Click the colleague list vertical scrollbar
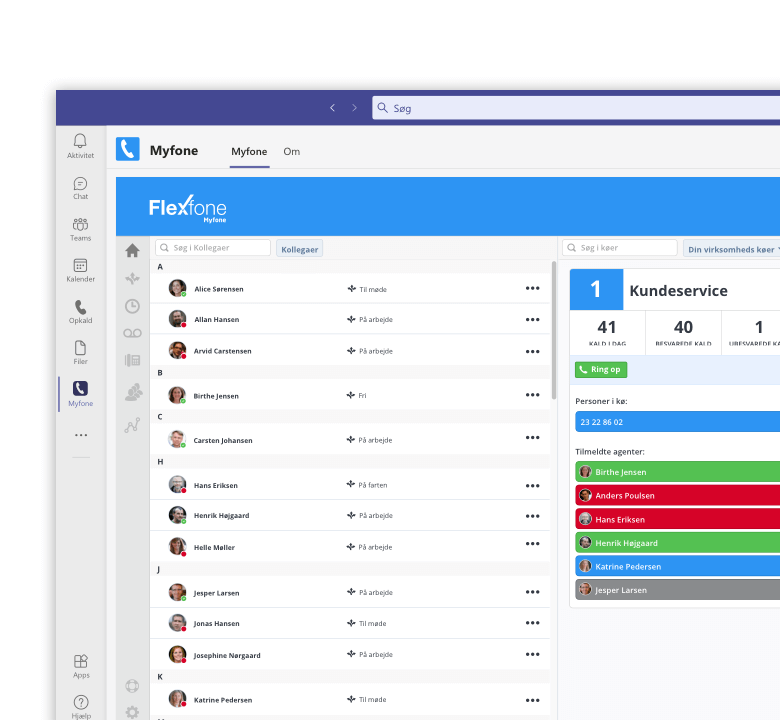Image resolution: width=780 pixels, height=720 pixels. pos(554,330)
